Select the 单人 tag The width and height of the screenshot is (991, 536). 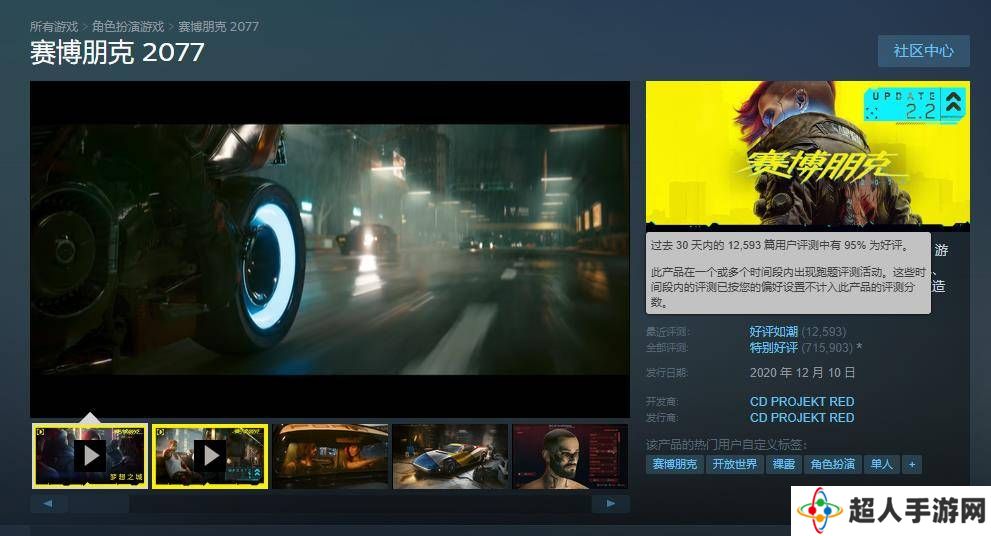[882, 464]
